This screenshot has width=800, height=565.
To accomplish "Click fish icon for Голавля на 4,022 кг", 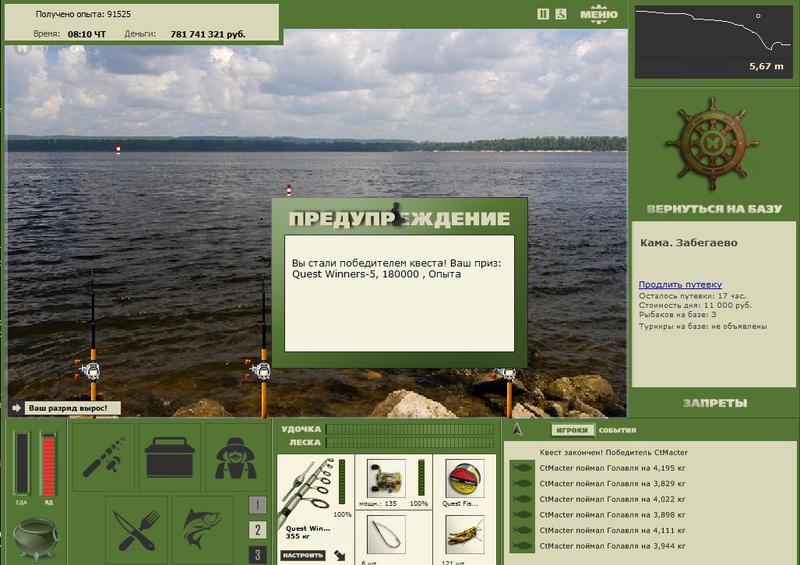I will pos(522,499).
